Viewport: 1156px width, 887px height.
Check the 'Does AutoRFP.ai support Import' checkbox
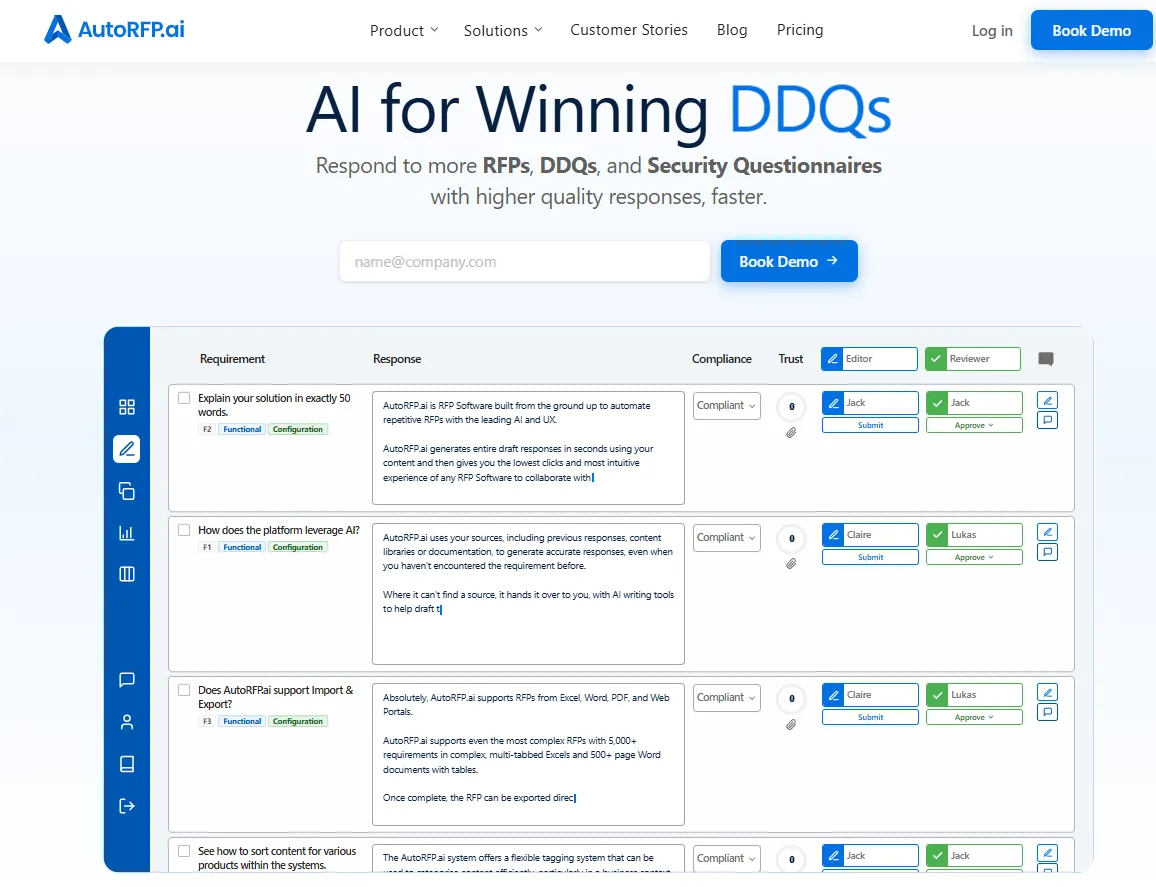184,690
